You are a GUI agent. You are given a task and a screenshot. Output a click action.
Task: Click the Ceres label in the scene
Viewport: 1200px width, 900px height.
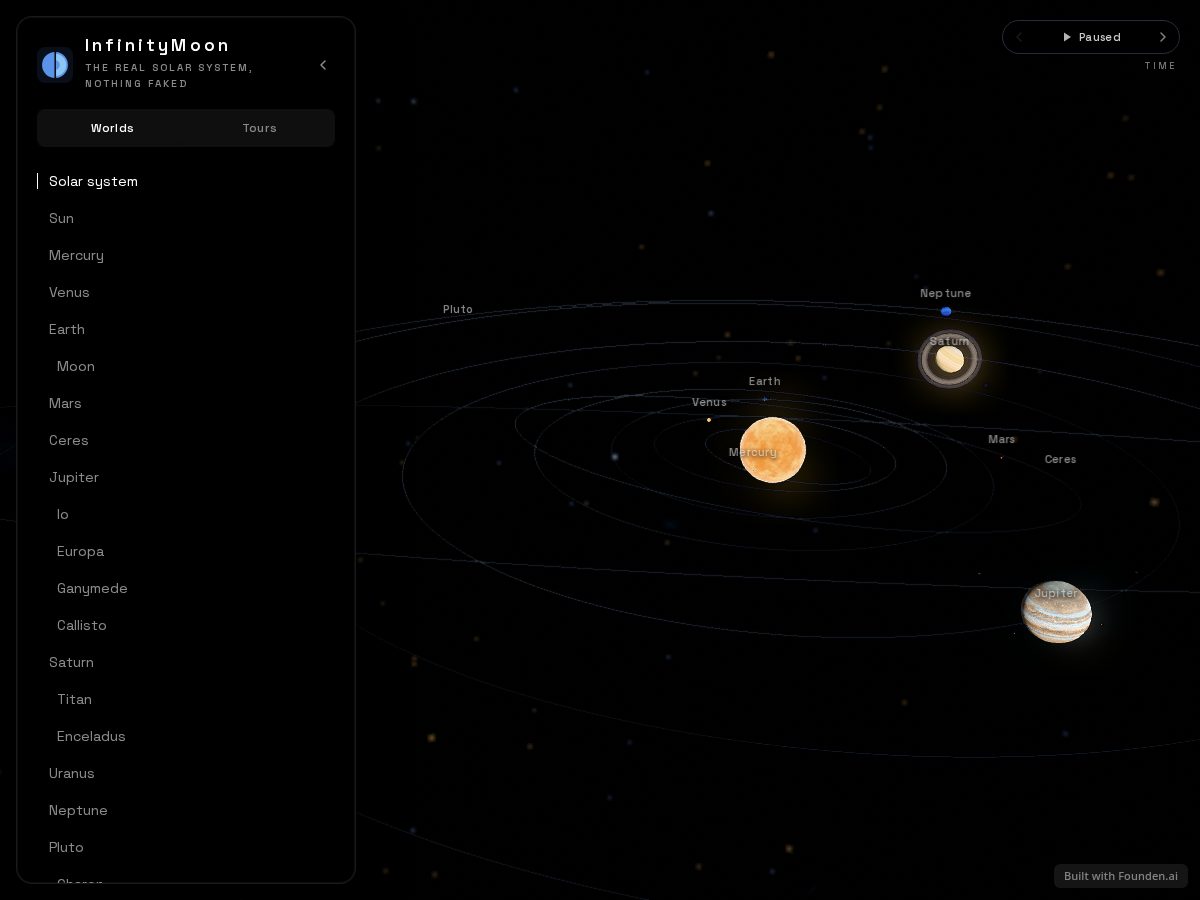coord(1060,459)
